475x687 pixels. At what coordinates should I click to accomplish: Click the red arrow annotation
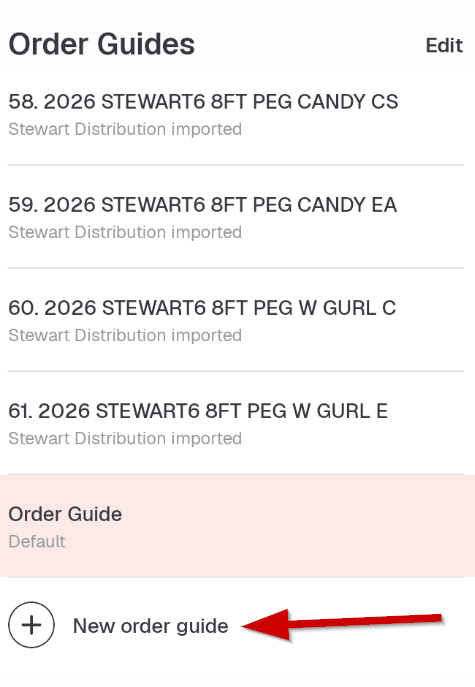(342, 624)
